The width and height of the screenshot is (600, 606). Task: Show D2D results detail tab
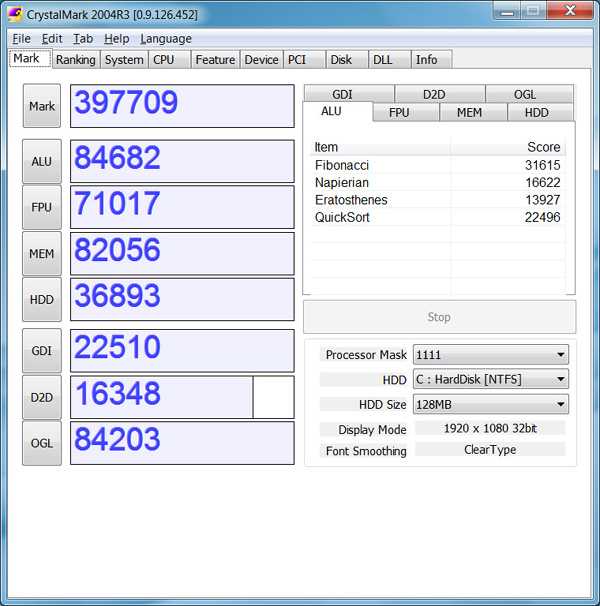pos(440,94)
